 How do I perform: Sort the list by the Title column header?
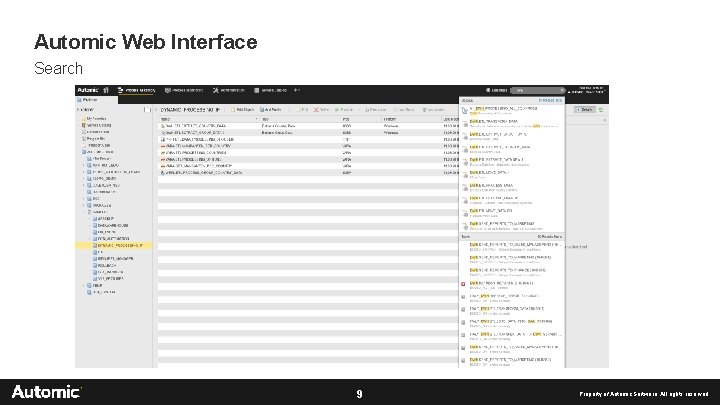(x=300, y=119)
